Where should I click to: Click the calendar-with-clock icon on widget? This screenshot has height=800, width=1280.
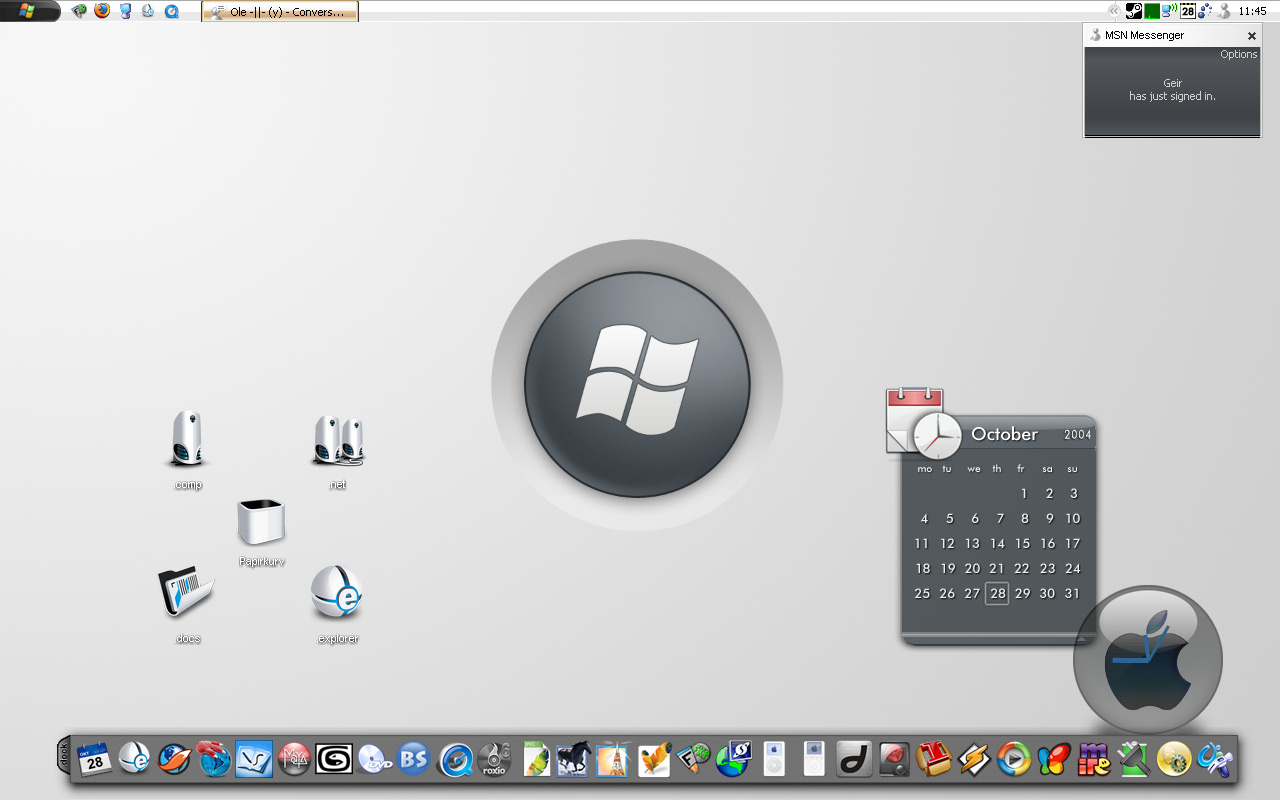pos(922,423)
